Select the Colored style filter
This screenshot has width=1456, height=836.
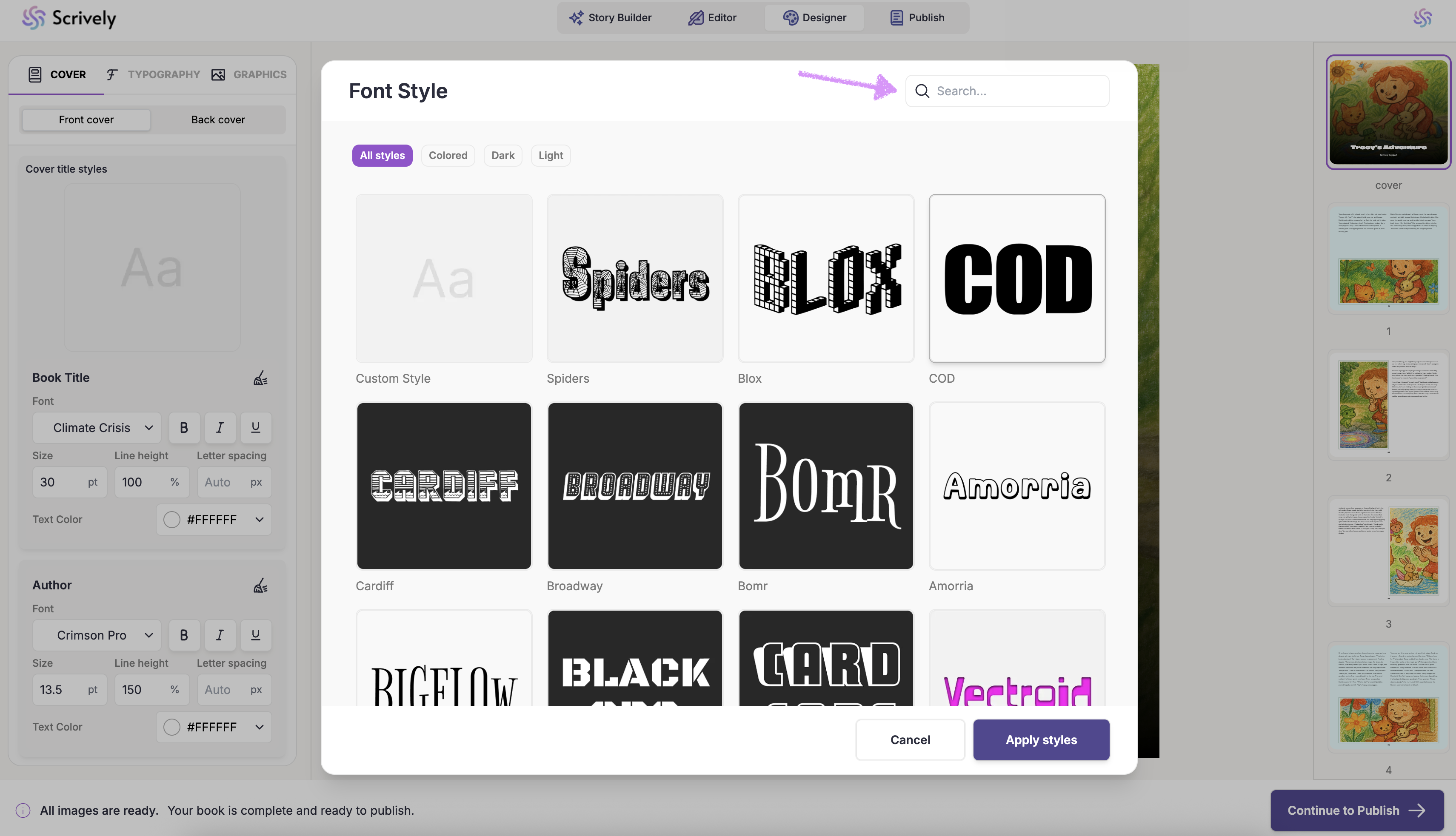(448, 156)
